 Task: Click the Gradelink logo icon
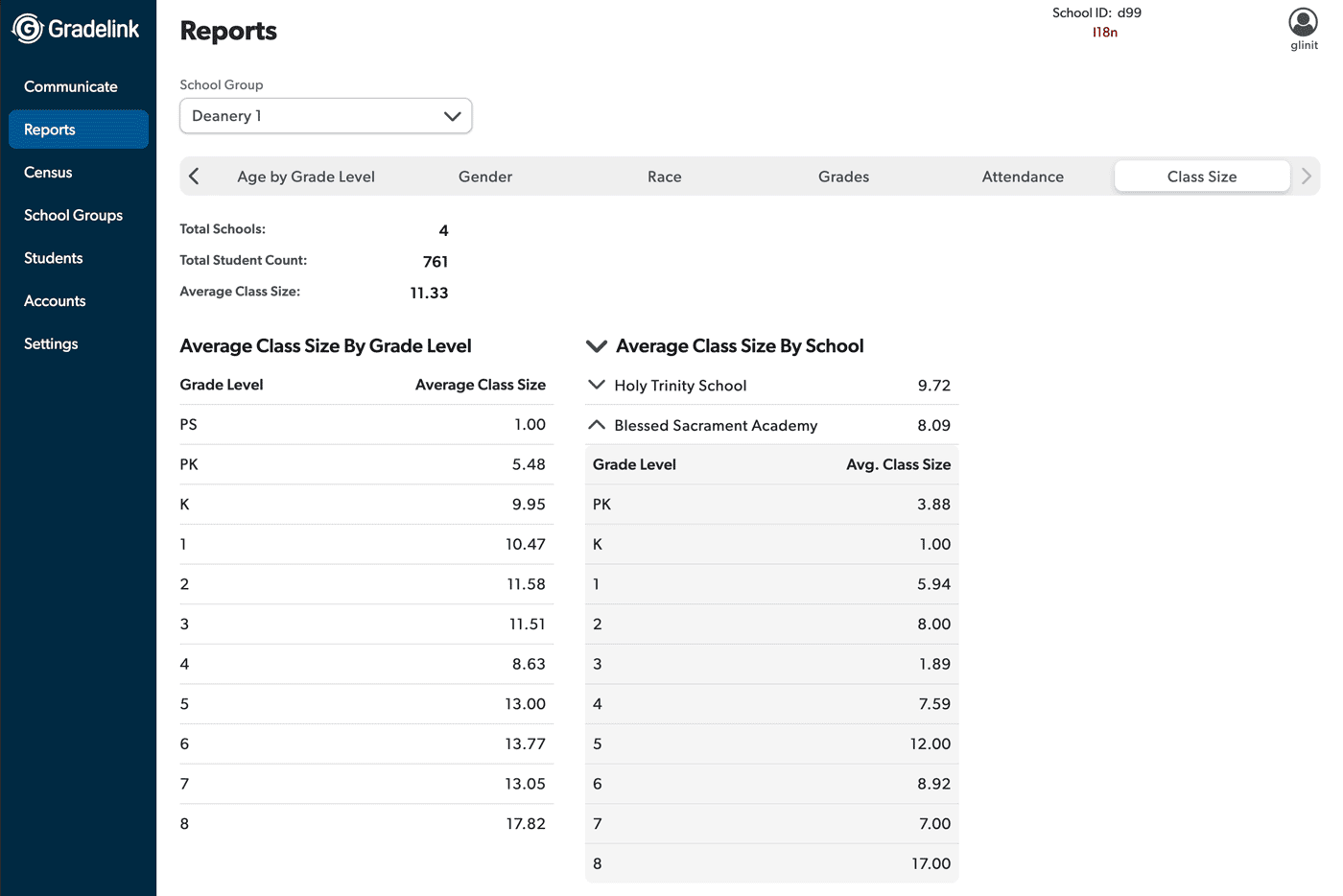(x=28, y=29)
